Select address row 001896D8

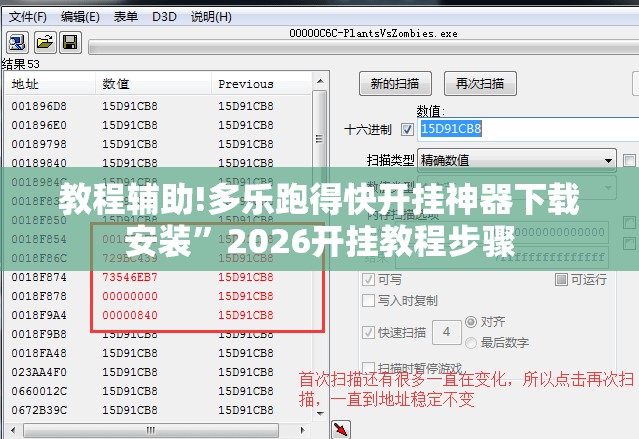[x=159, y=106]
